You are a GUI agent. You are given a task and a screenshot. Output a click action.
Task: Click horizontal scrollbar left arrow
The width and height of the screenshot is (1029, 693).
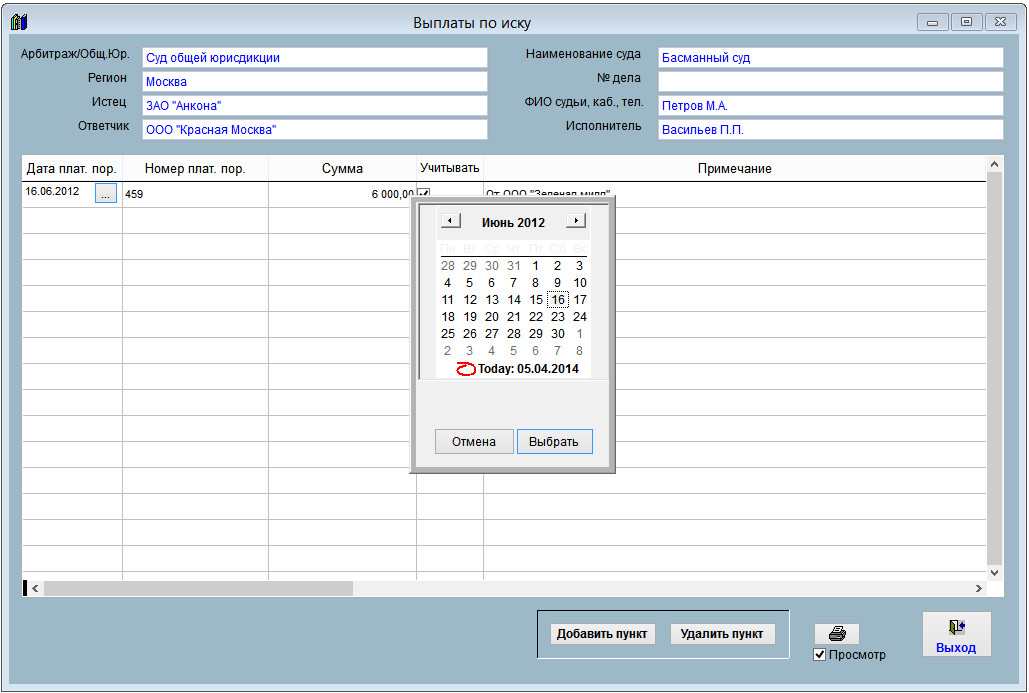(35, 589)
